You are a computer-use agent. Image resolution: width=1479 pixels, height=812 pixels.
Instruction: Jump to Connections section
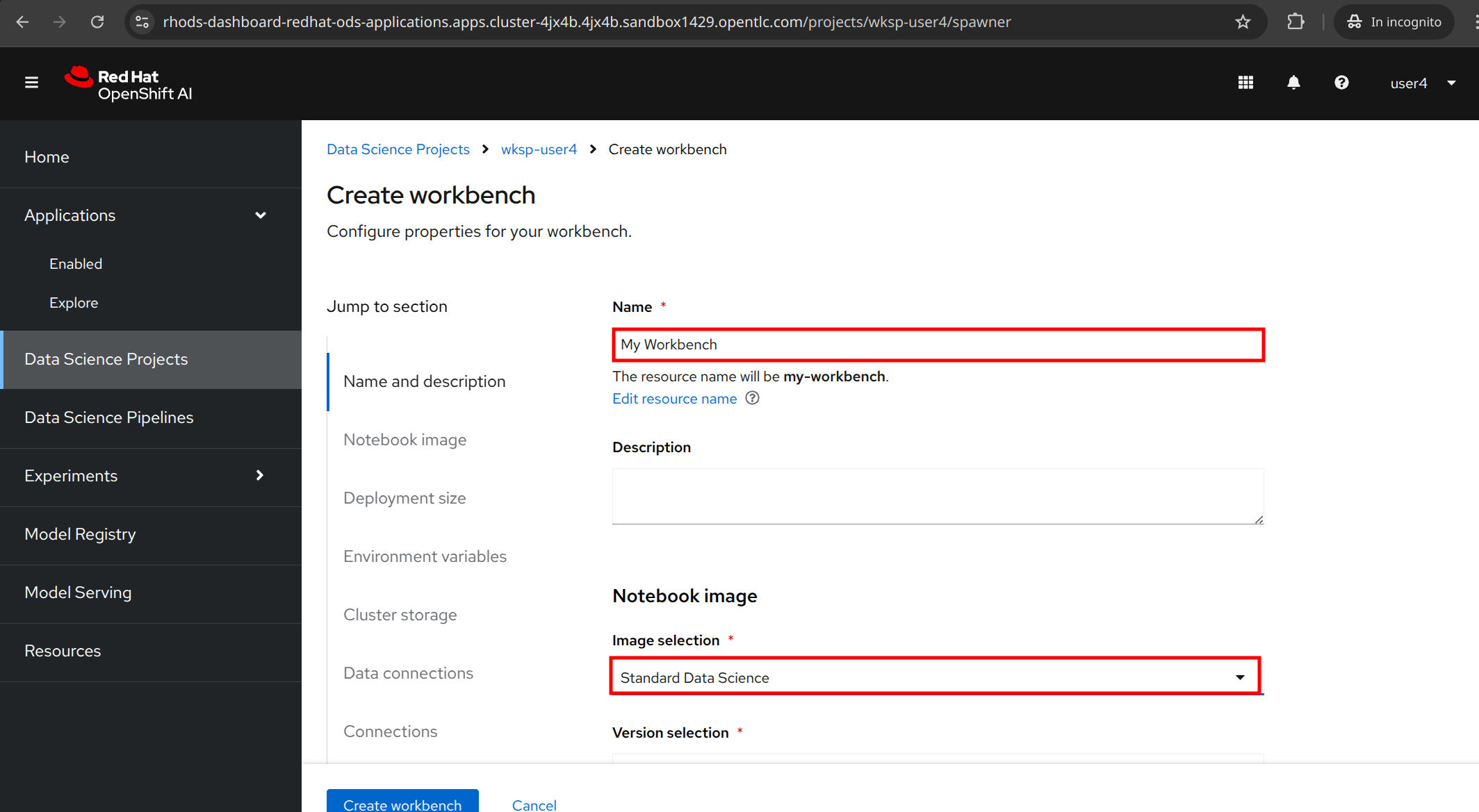pos(391,731)
